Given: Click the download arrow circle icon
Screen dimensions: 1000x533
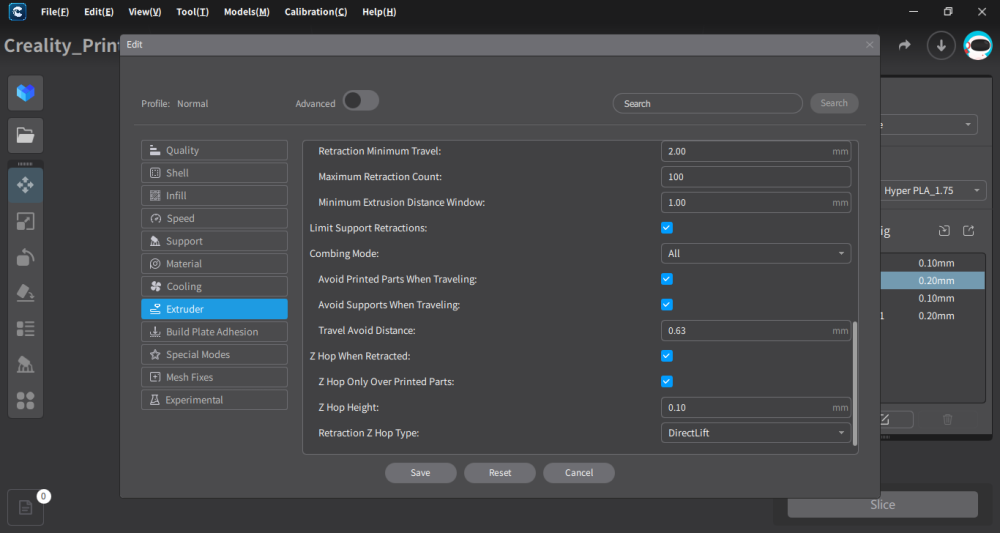Looking at the screenshot, I should (x=940, y=45).
